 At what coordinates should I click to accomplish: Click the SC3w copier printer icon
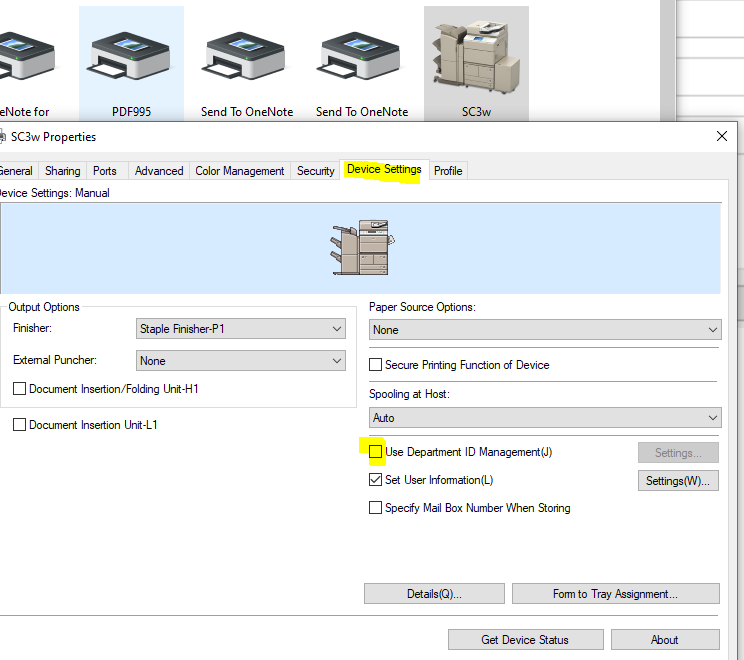coord(476,60)
